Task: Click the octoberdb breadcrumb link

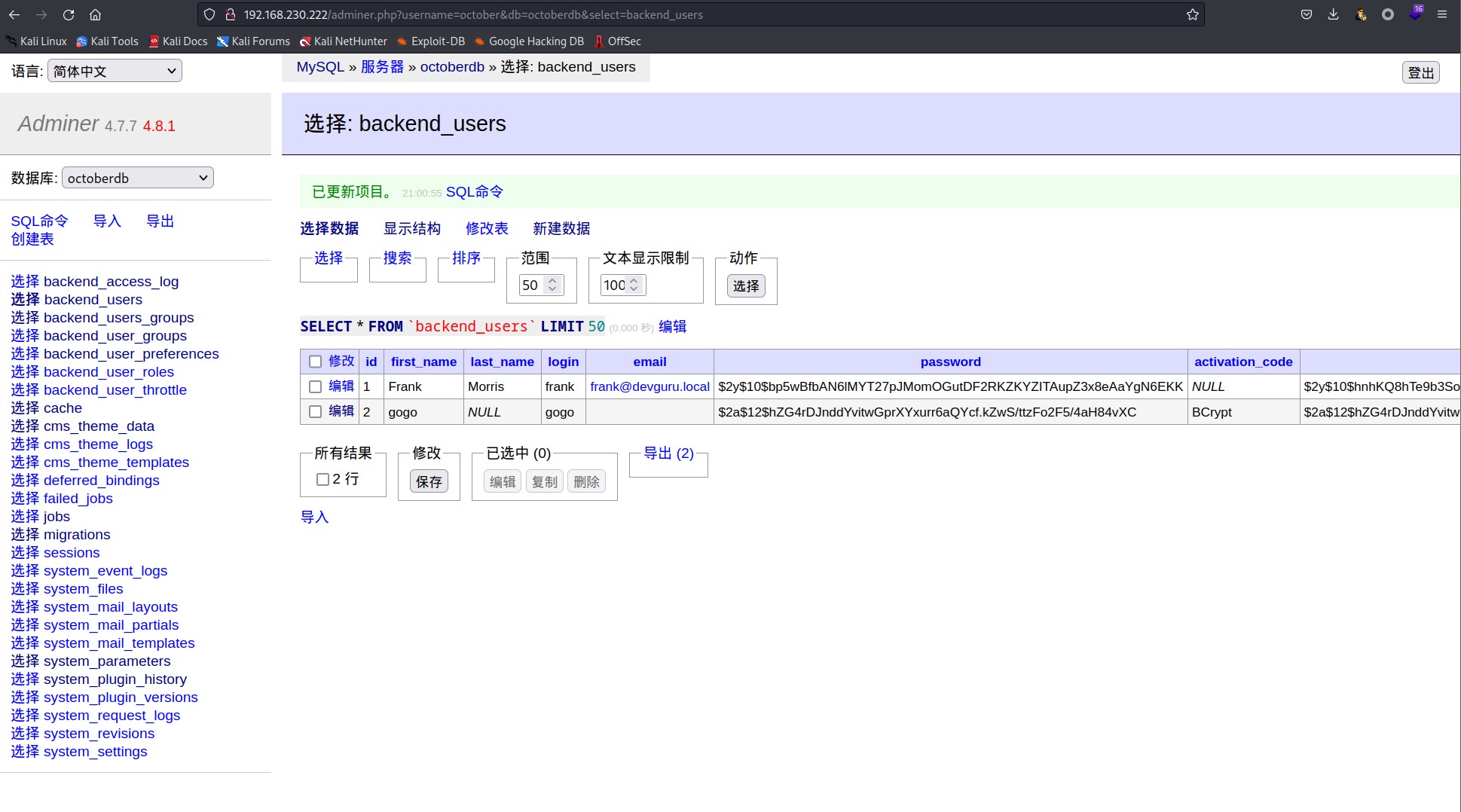Action: 452,67
